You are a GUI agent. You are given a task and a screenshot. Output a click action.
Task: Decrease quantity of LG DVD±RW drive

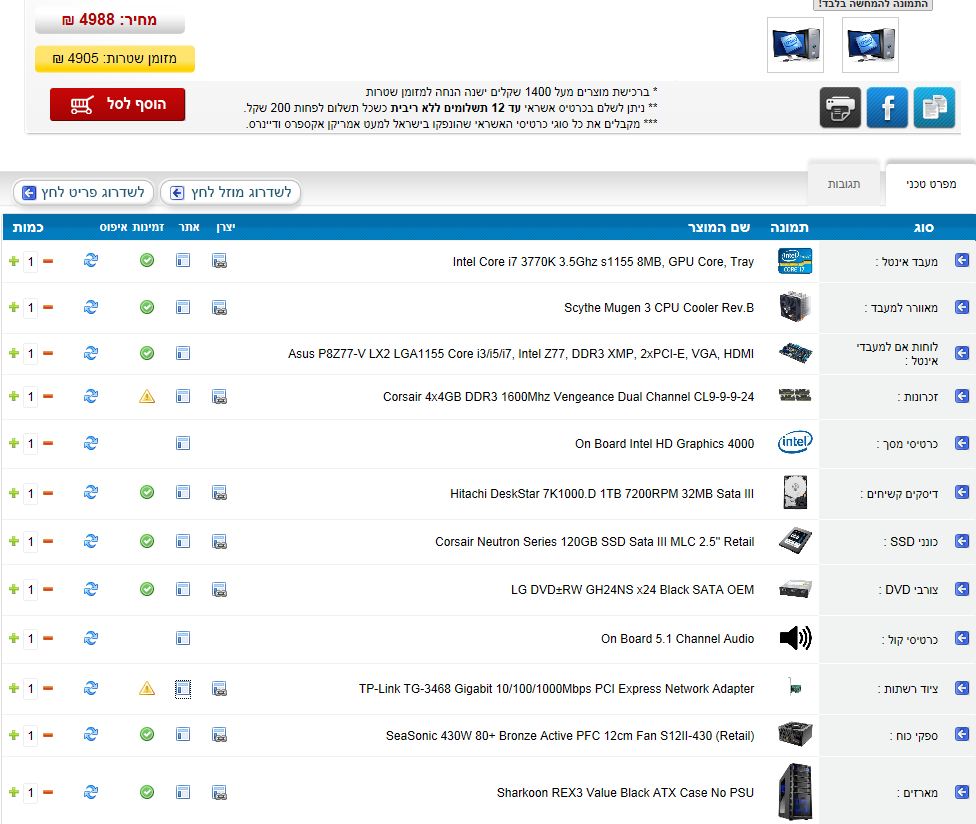48,589
